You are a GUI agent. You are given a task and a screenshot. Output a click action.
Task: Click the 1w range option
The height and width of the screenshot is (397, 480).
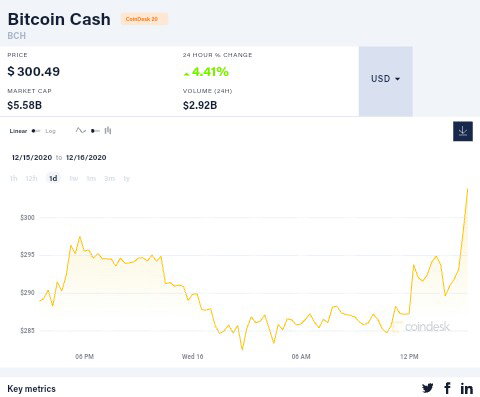pyautogui.click(x=74, y=179)
